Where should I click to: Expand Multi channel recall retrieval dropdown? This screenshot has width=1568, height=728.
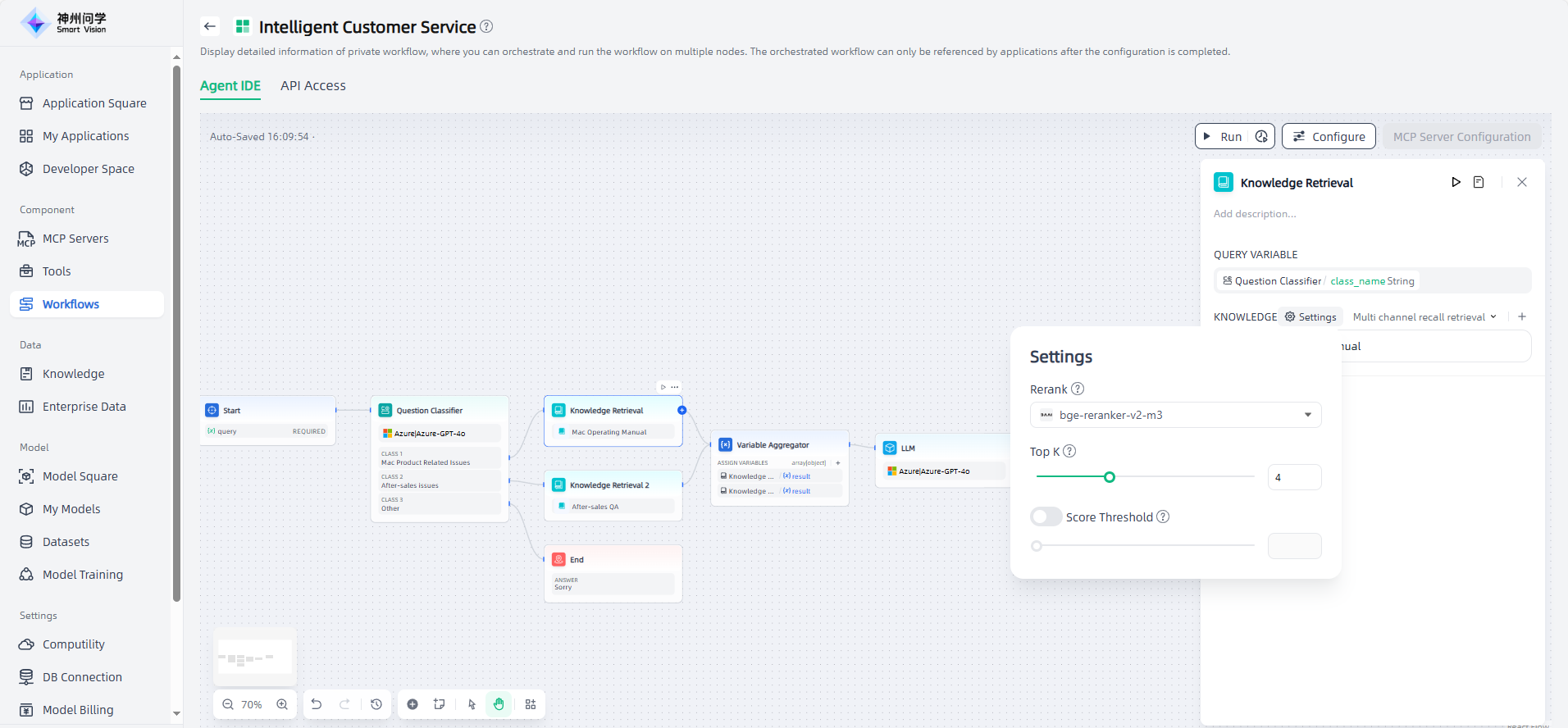1424,317
